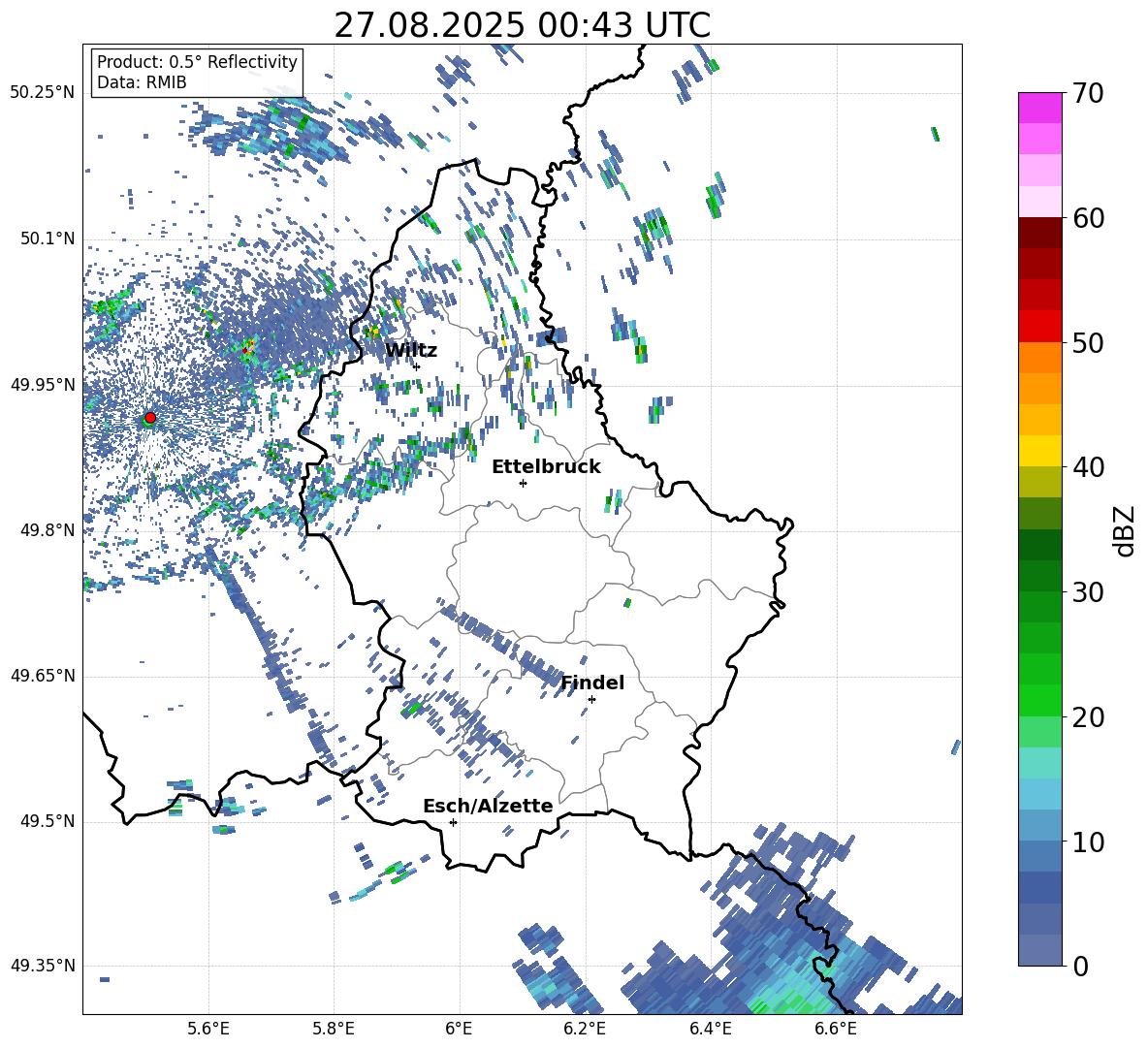The width and height of the screenshot is (1148, 1048).
Task: Click the 20 tick label on colorbar
Action: [x=1087, y=717]
